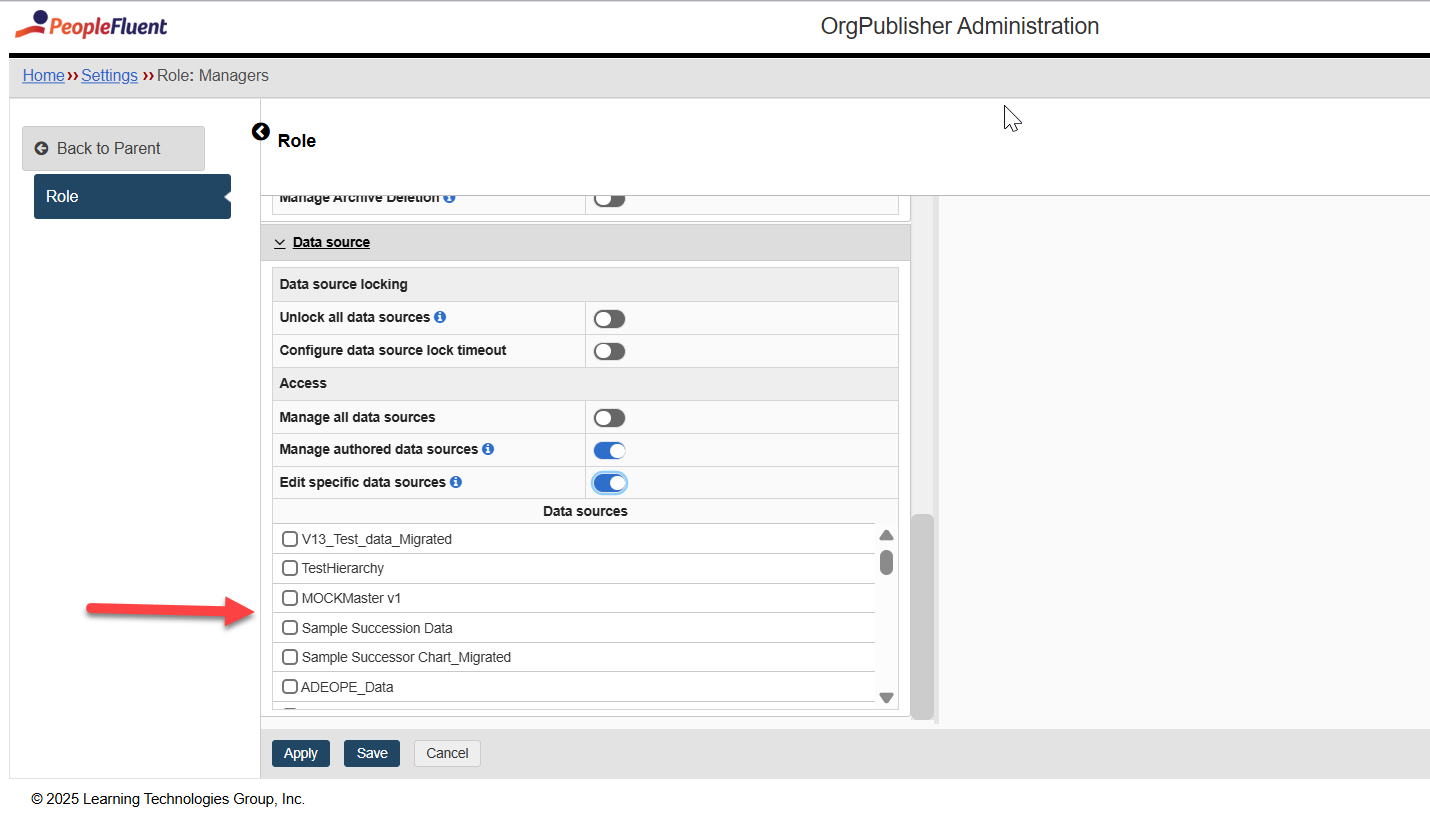This screenshot has width=1430, height=819.
Task: Click the role settings panel scrollbar
Action: click(923, 616)
